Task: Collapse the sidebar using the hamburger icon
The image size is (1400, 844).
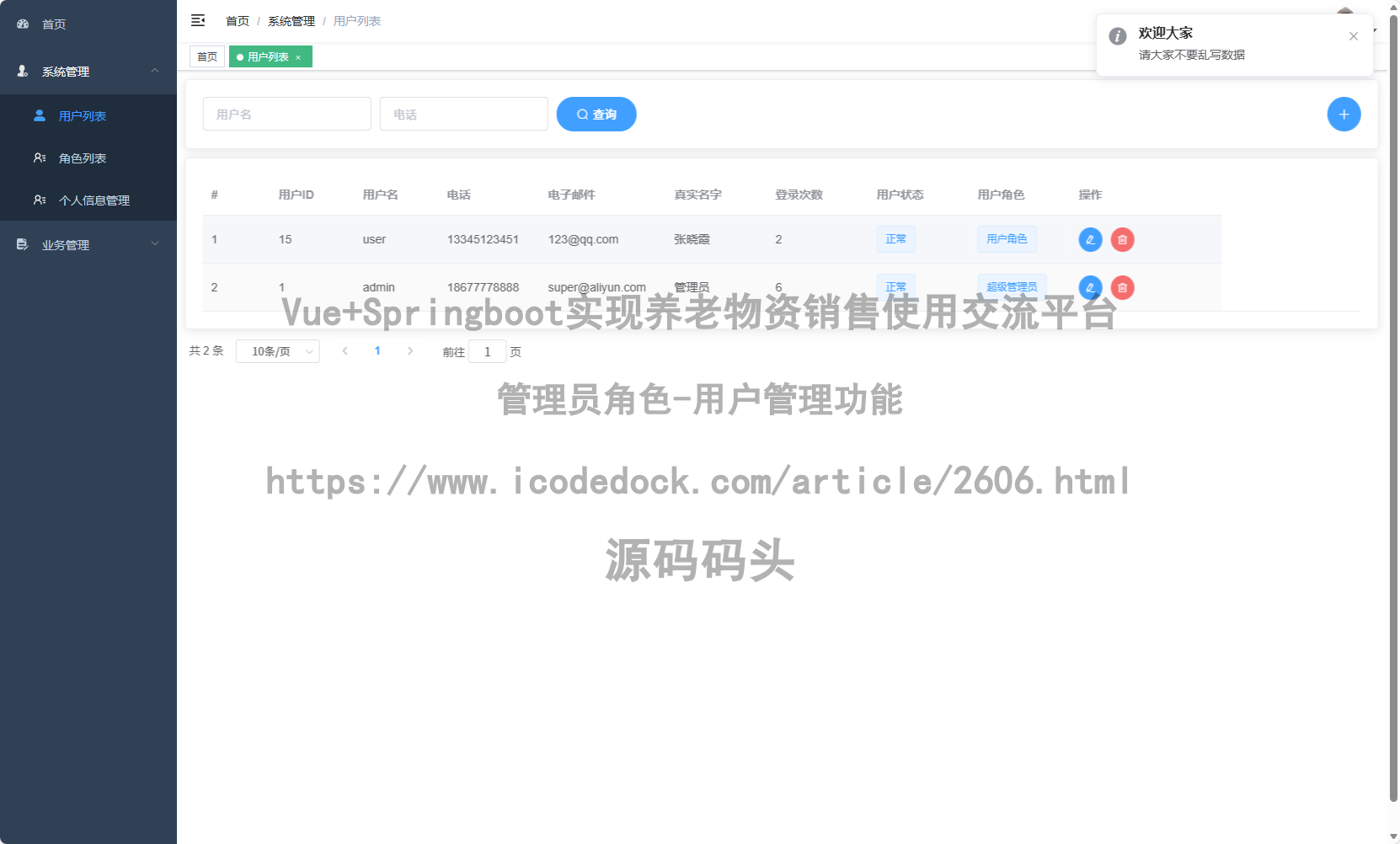Action: [x=198, y=19]
